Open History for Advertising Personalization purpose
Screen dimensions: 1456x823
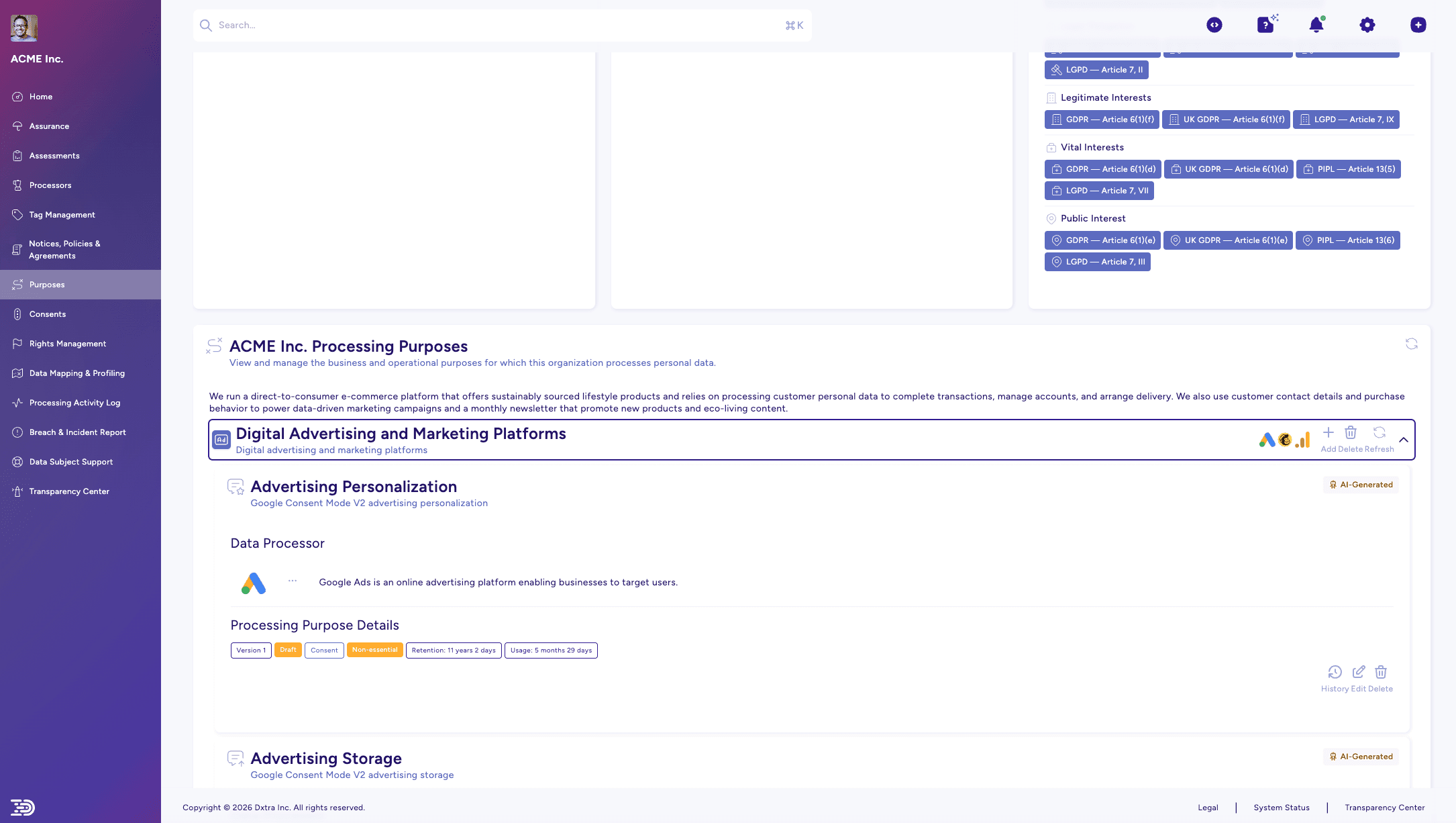[x=1335, y=672]
